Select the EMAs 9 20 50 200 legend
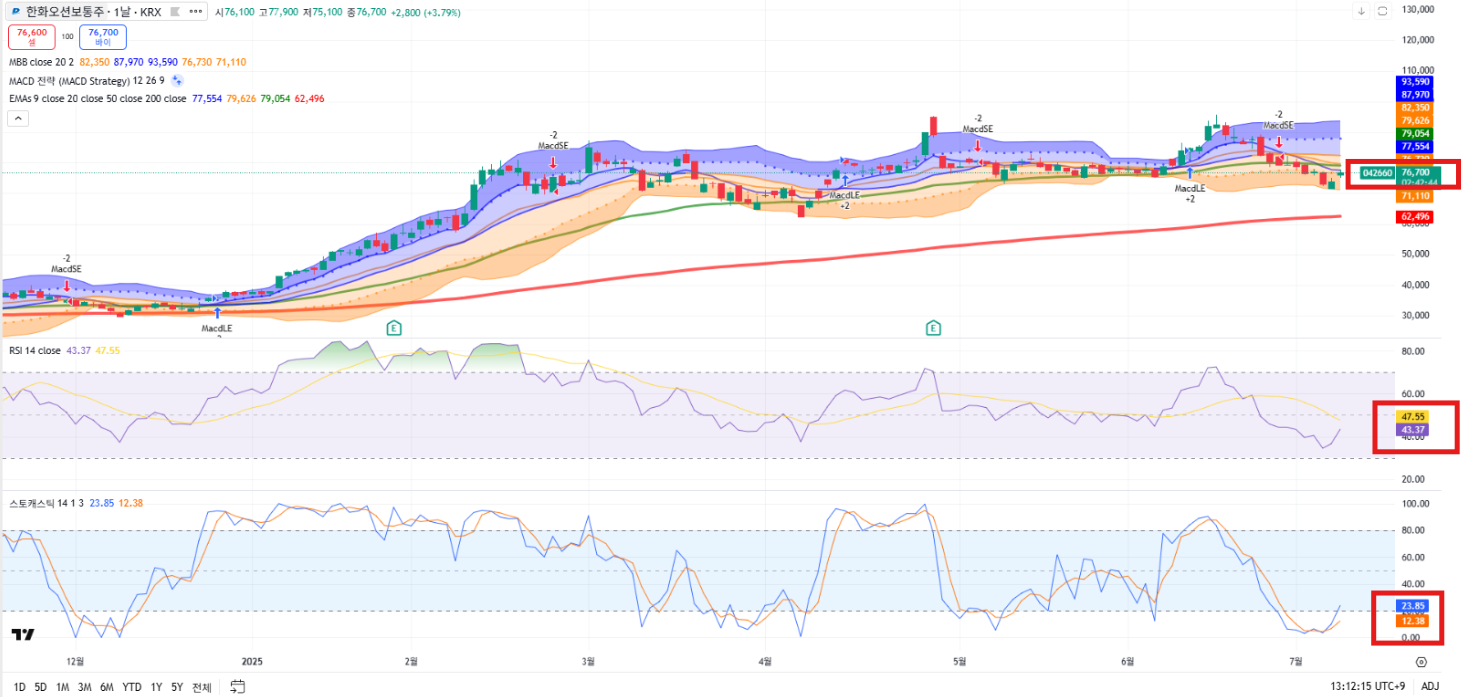 tap(98, 99)
